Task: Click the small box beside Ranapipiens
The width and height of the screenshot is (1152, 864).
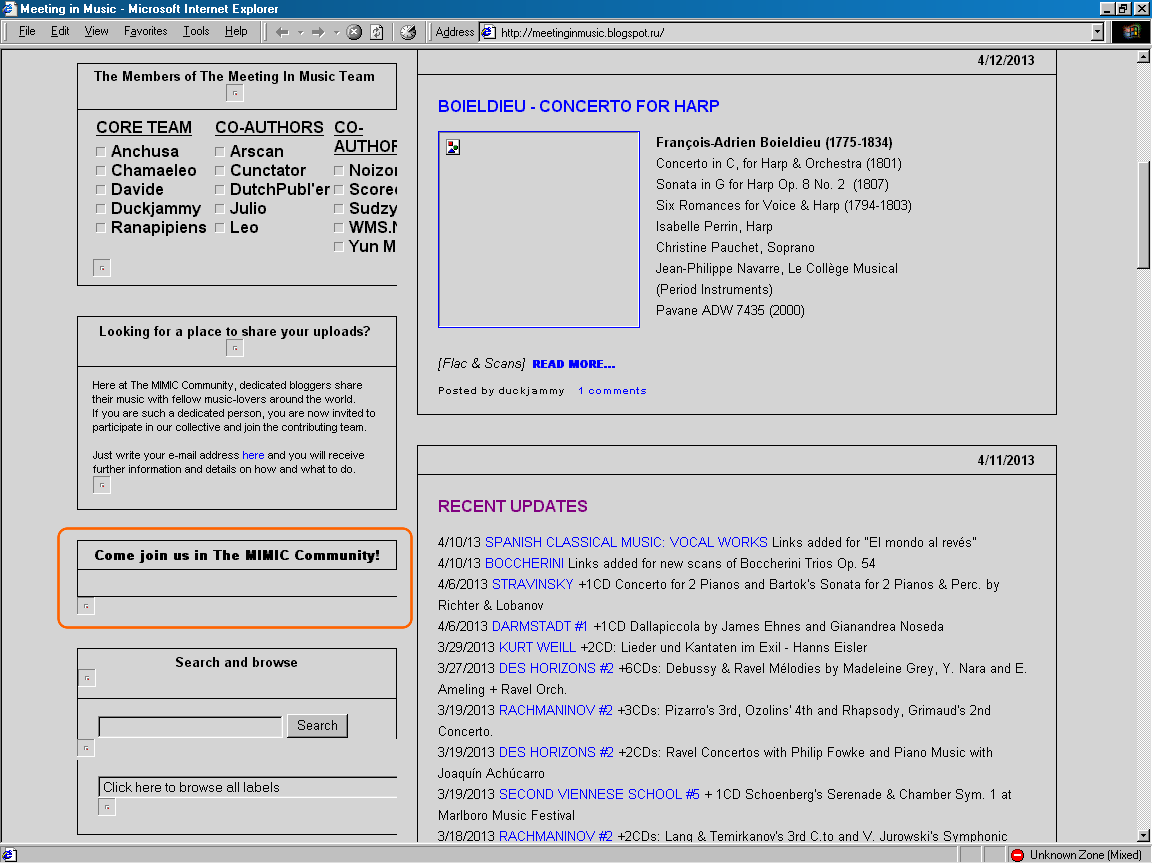Action: [101, 228]
